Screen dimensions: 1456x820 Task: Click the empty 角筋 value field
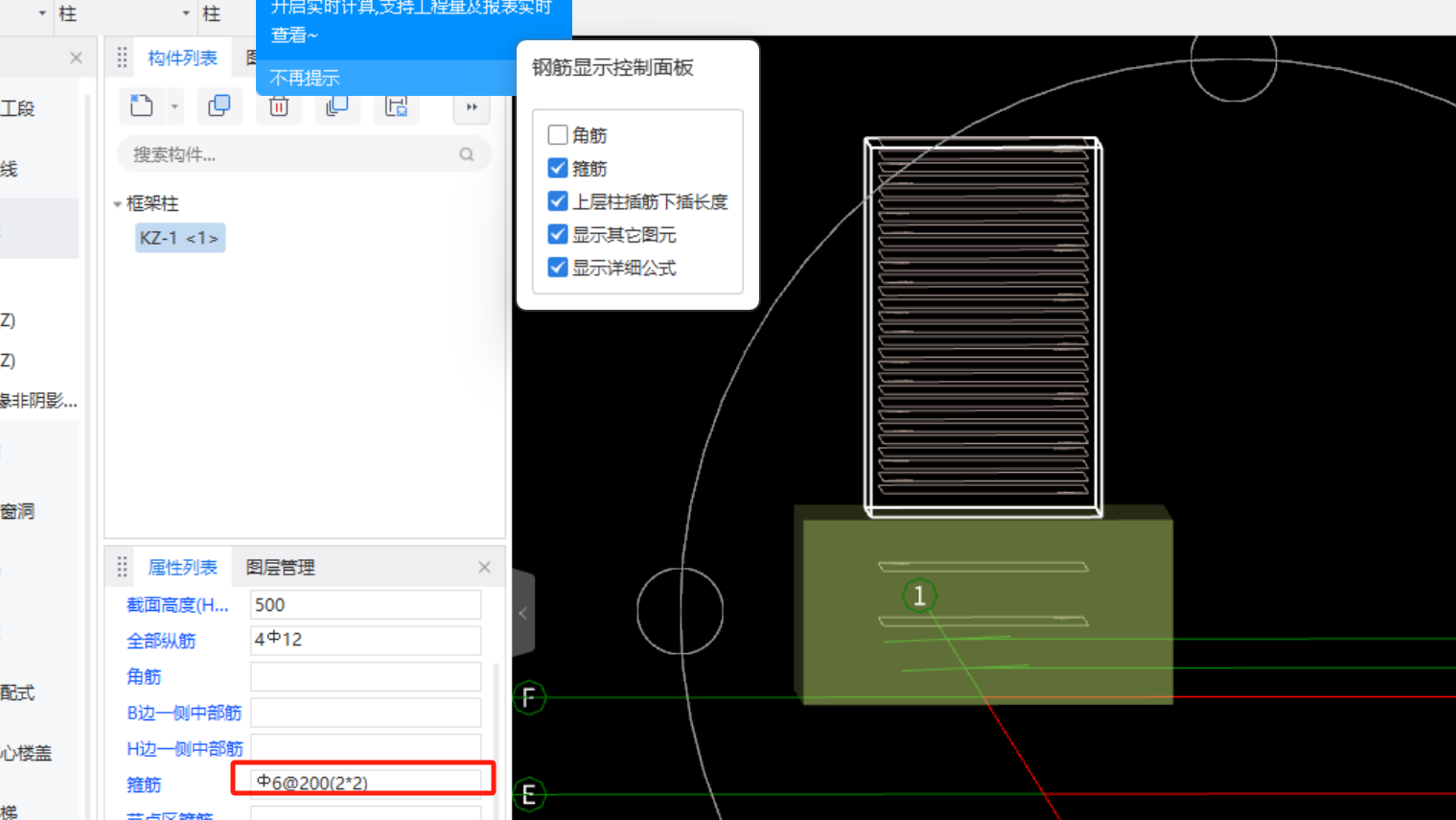pos(365,677)
